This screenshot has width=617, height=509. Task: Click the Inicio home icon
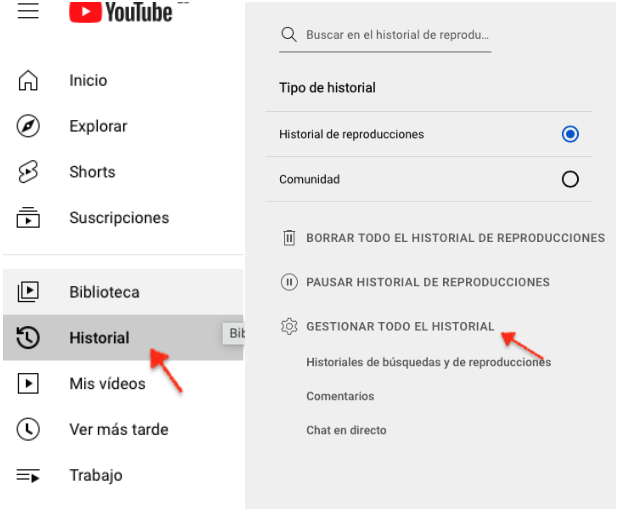click(x=28, y=80)
